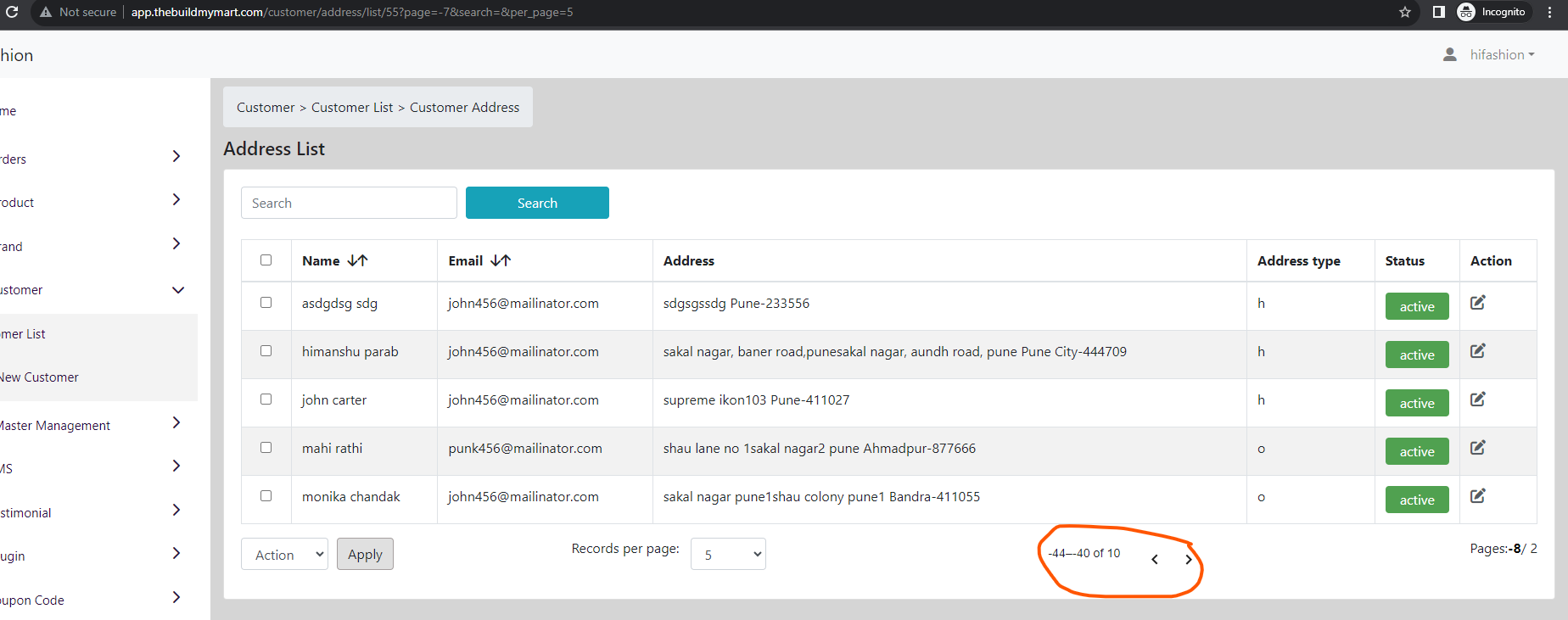This screenshot has width=1568, height=620.
Task: Open Home sidebar item
Action: (8, 111)
